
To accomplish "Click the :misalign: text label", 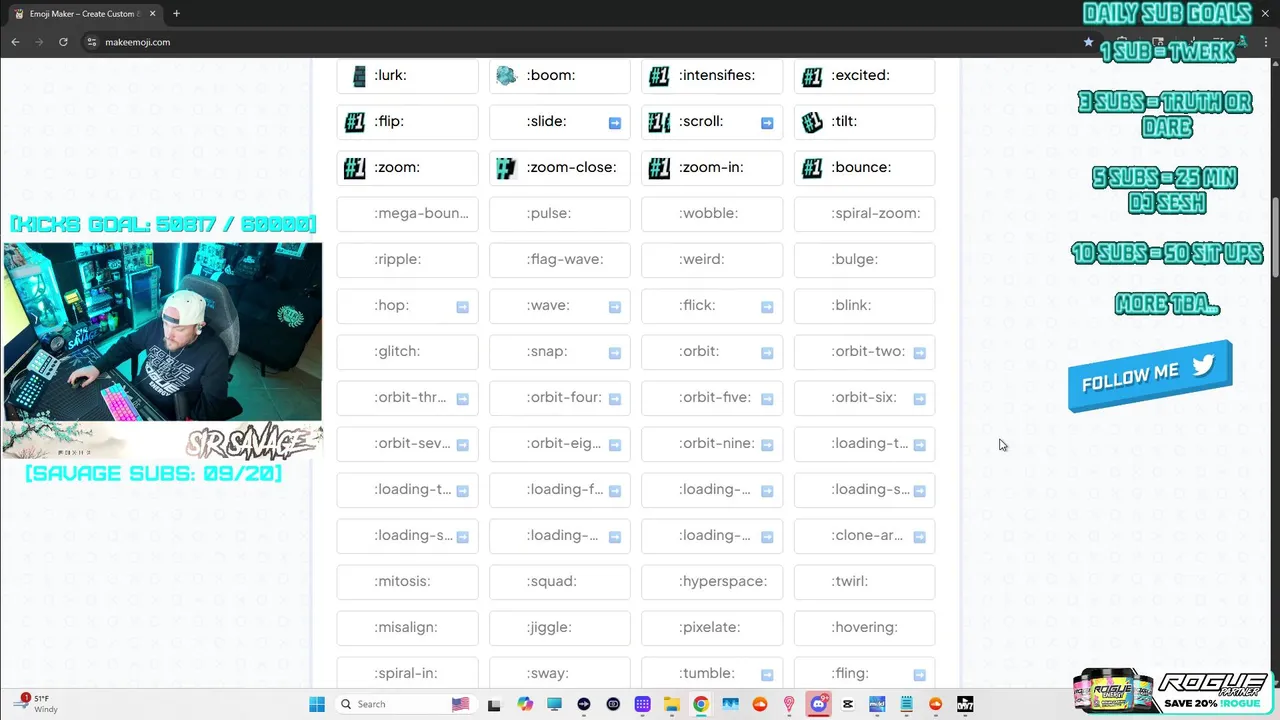I will pyautogui.click(x=406, y=627).
